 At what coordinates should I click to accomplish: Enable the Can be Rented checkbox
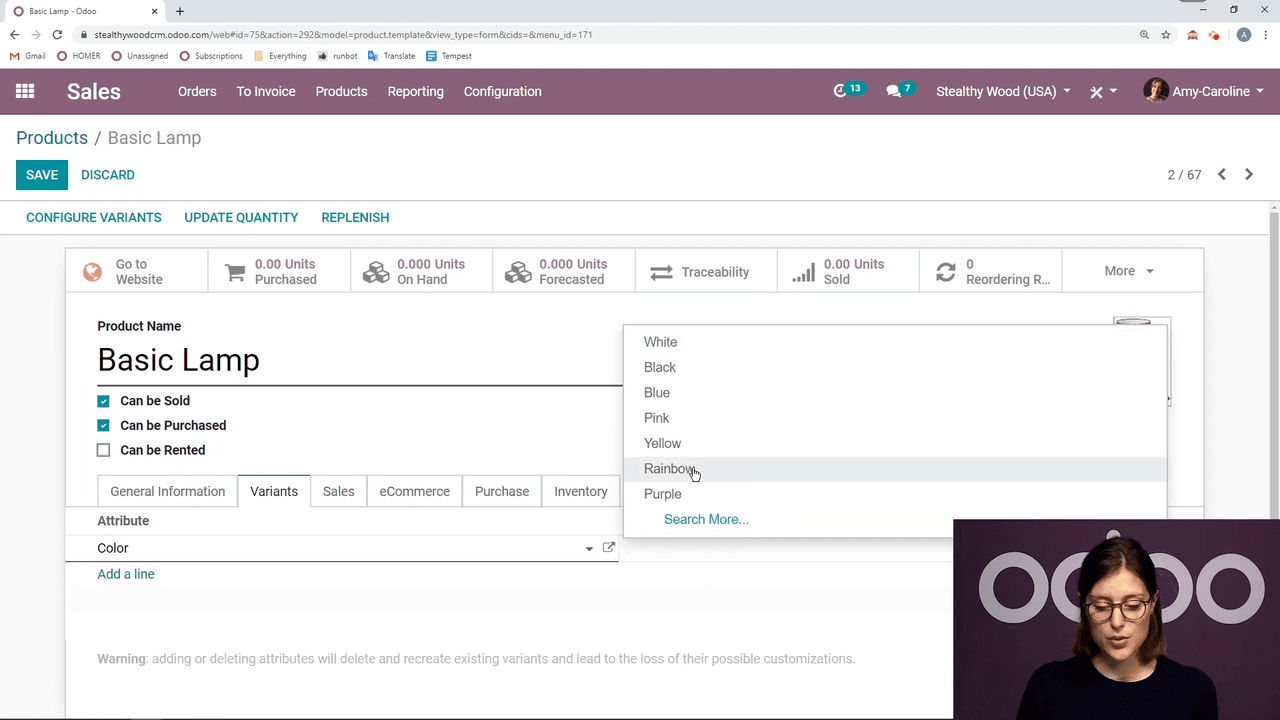click(103, 450)
